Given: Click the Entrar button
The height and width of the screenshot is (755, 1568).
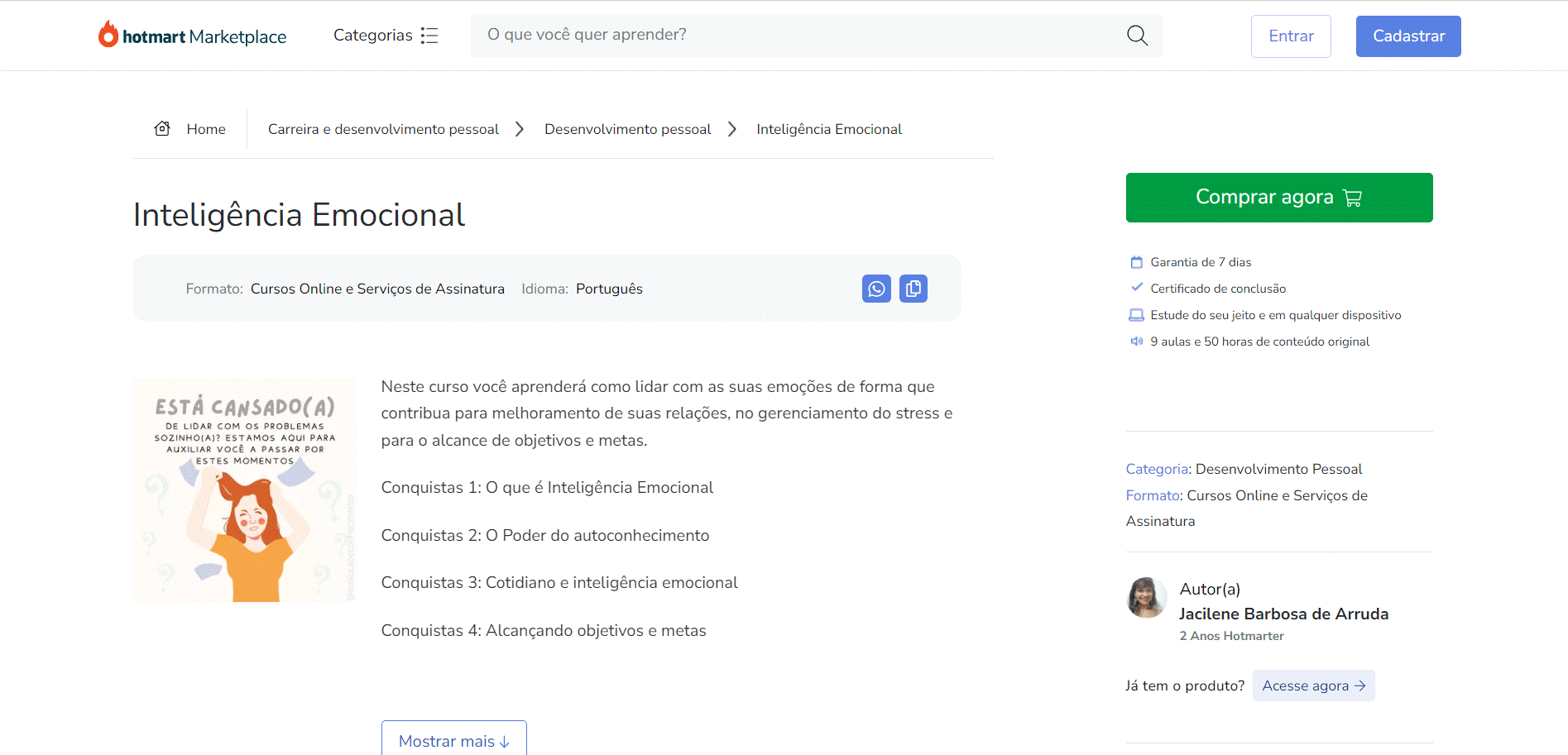Looking at the screenshot, I should pyautogui.click(x=1291, y=36).
